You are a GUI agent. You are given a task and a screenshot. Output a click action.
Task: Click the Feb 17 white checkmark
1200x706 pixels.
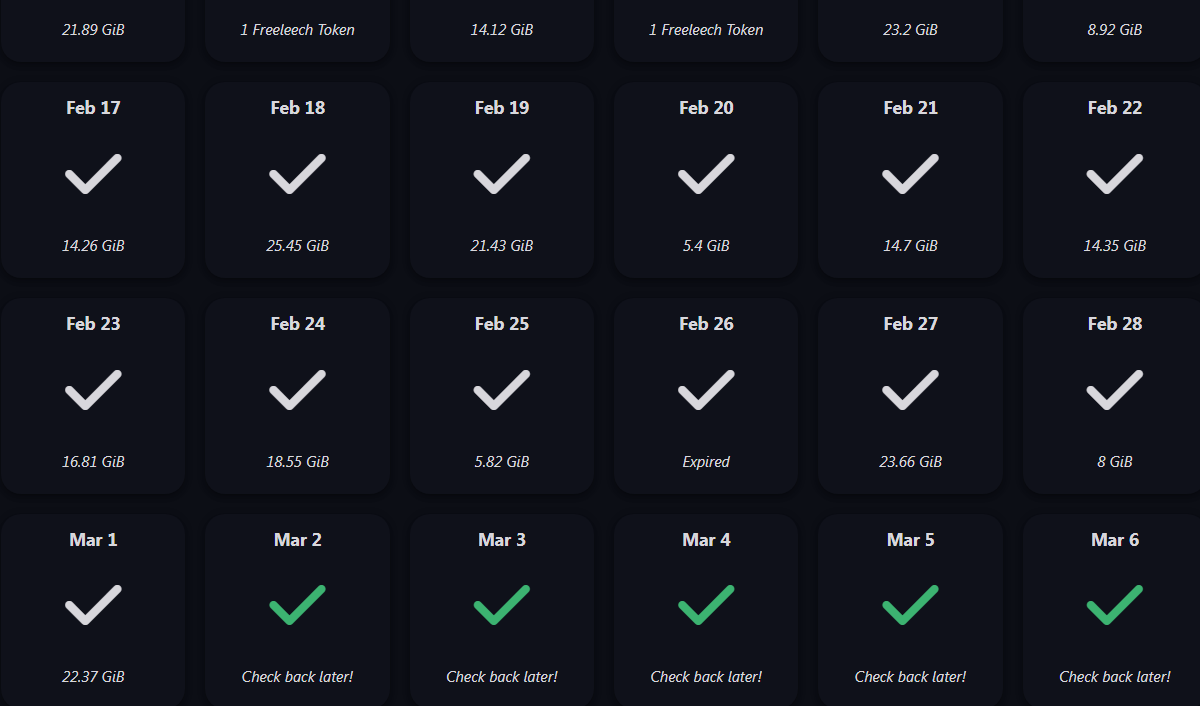(x=93, y=174)
